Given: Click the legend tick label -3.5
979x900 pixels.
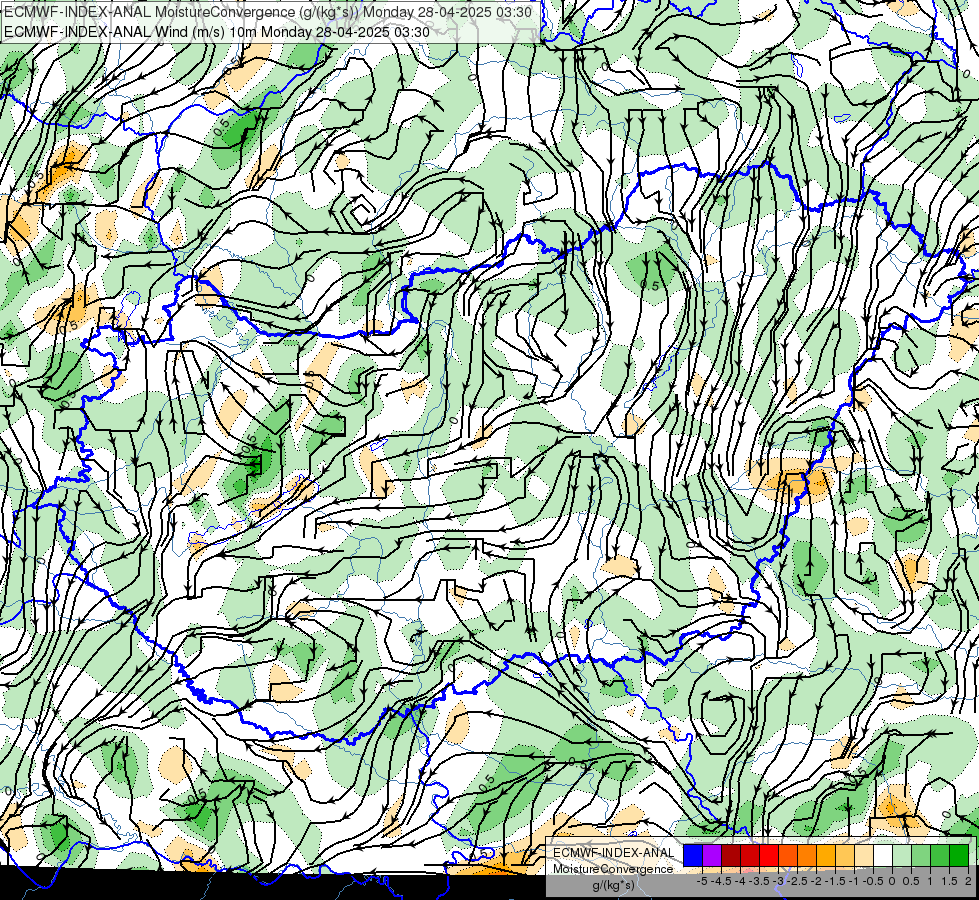Looking at the screenshot, I should (759, 881).
